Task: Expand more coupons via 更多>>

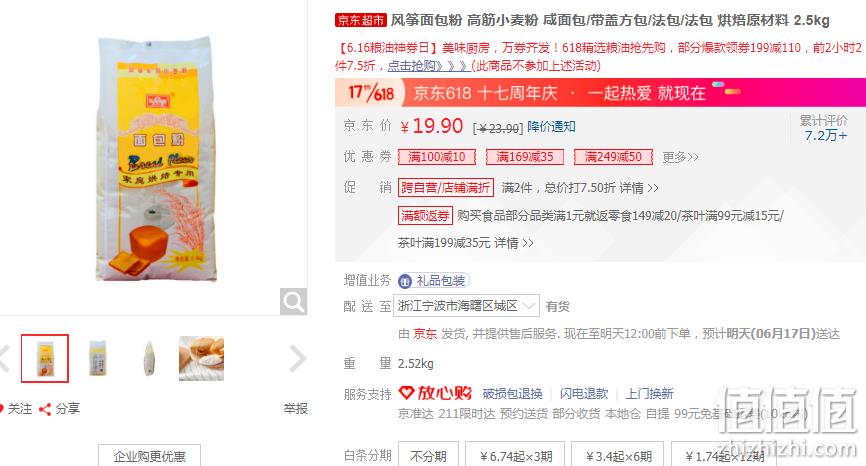Action: pos(680,157)
